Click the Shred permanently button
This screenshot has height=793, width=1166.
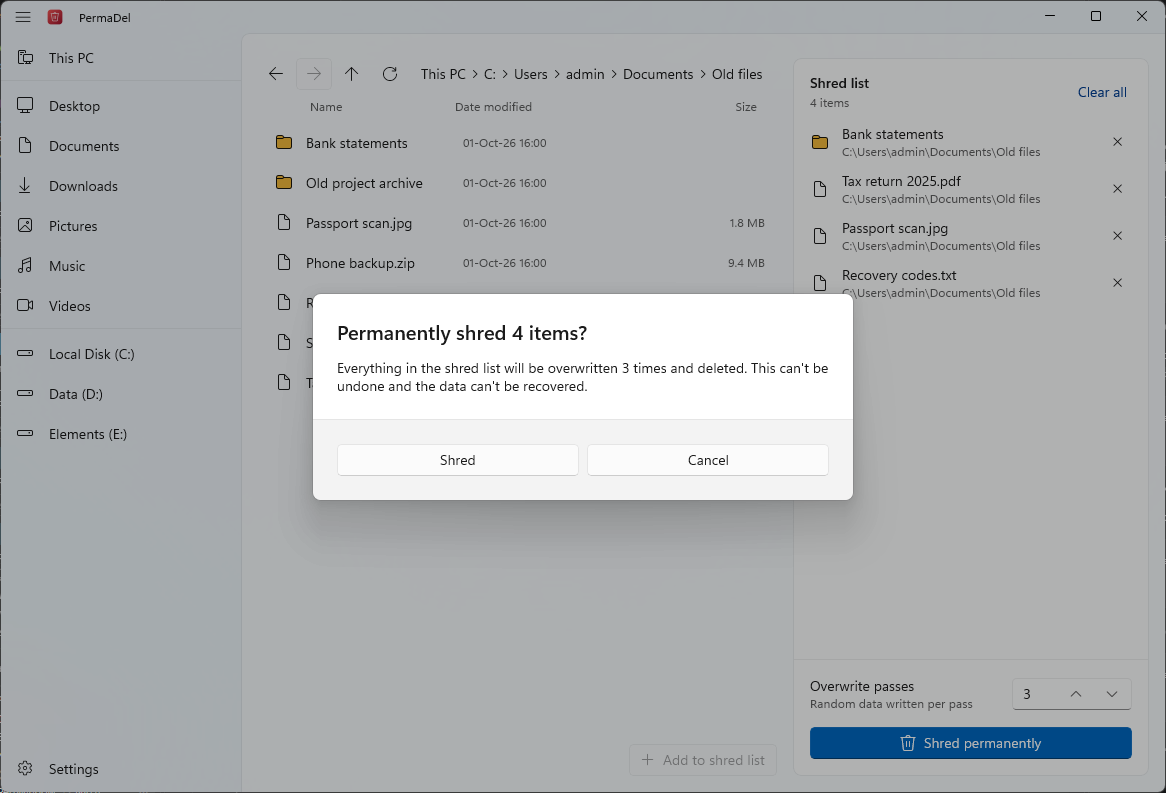coord(970,743)
